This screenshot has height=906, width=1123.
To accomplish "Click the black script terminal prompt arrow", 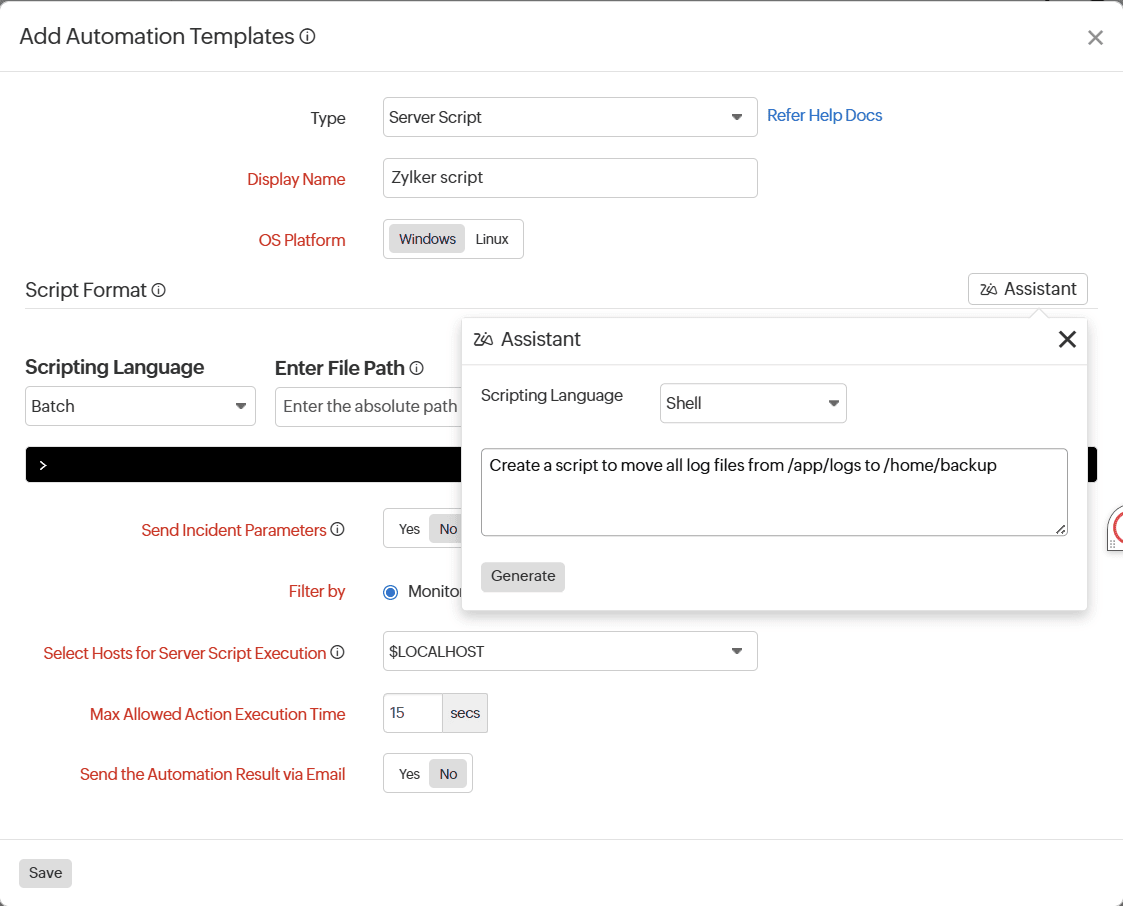I will click(x=43, y=465).
